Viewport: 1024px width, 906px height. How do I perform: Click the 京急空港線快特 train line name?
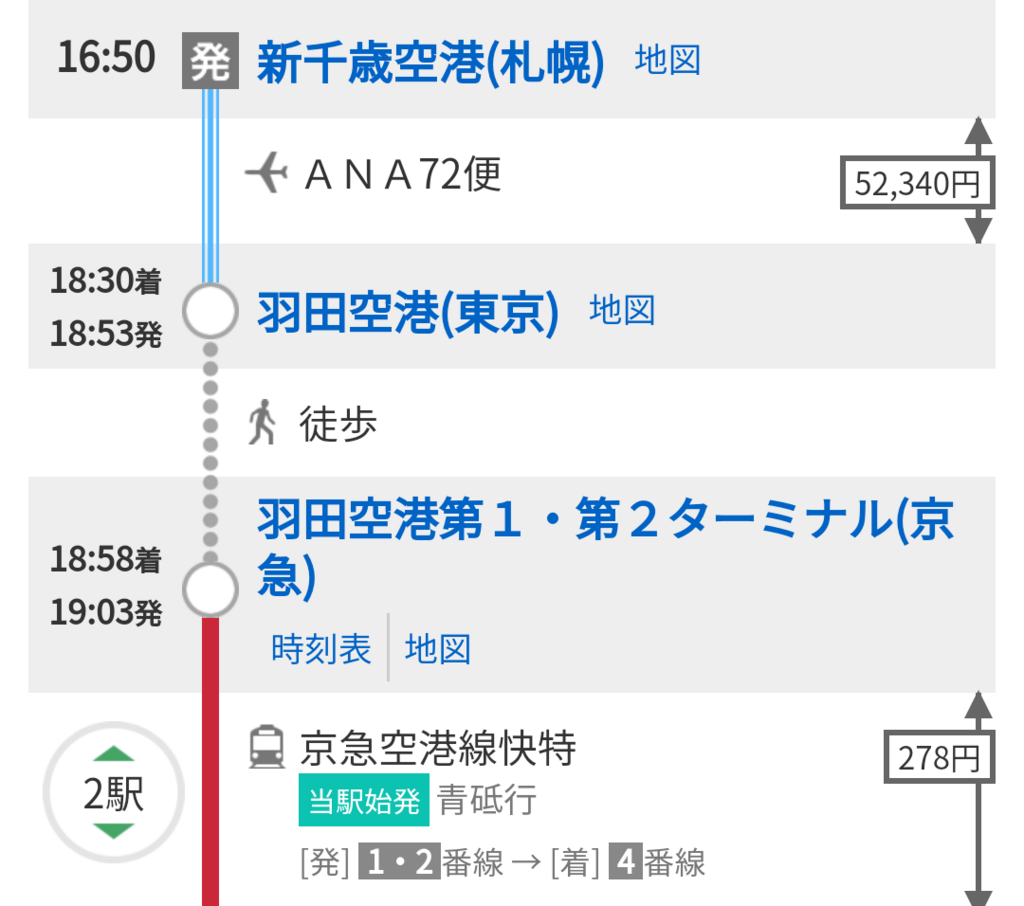[438, 748]
